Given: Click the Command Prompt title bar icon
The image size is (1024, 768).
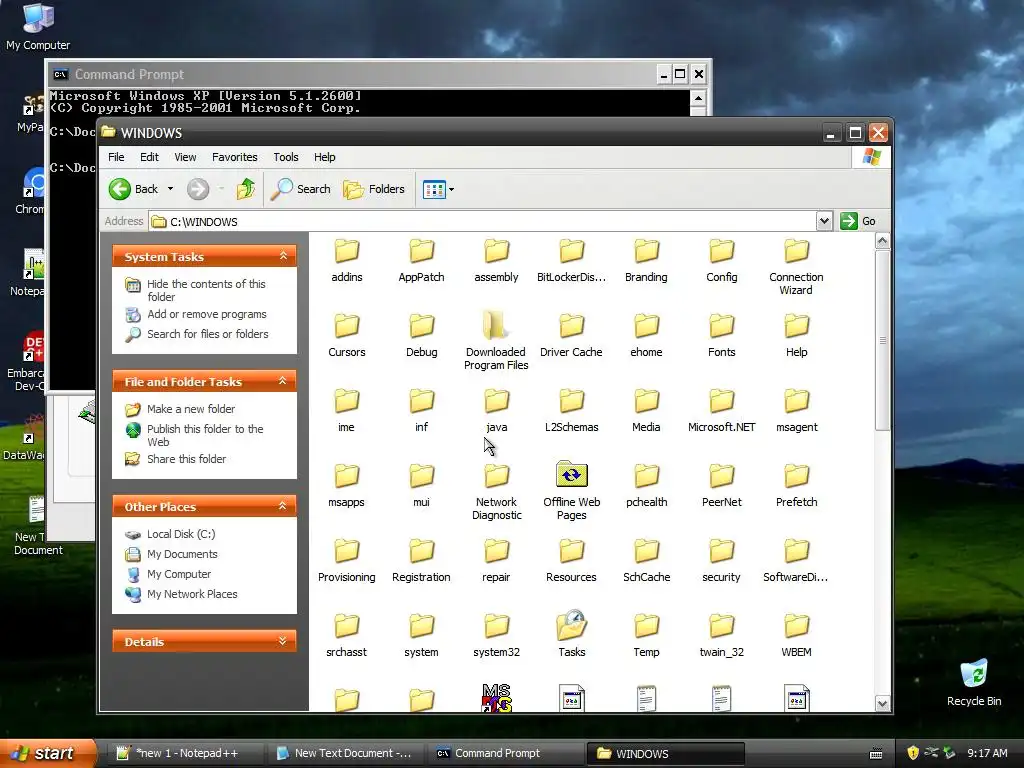Looking at the screenshot, I should (x=61, y=74).
